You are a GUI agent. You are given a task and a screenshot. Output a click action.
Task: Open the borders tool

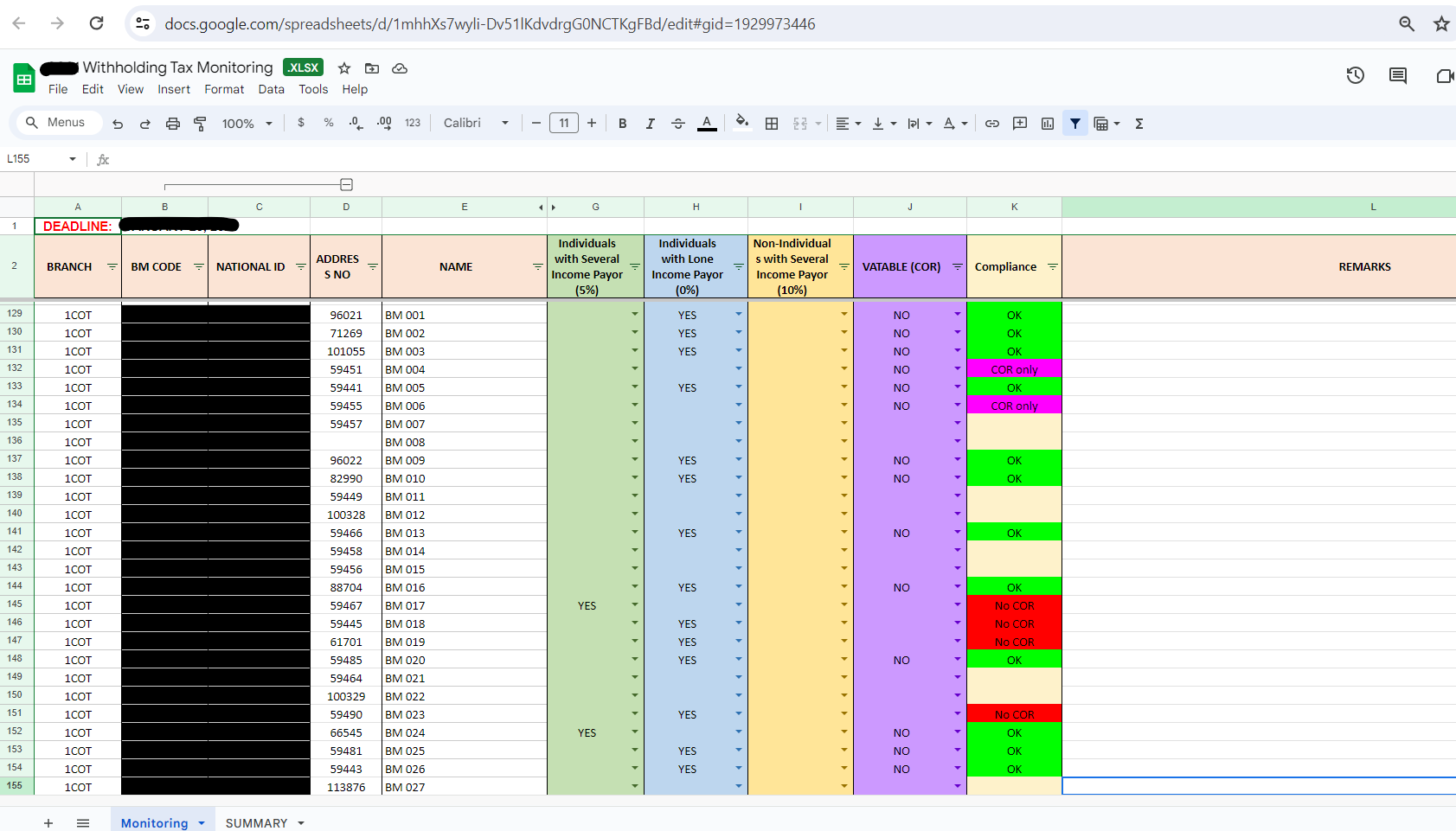[x=772, y=124]
